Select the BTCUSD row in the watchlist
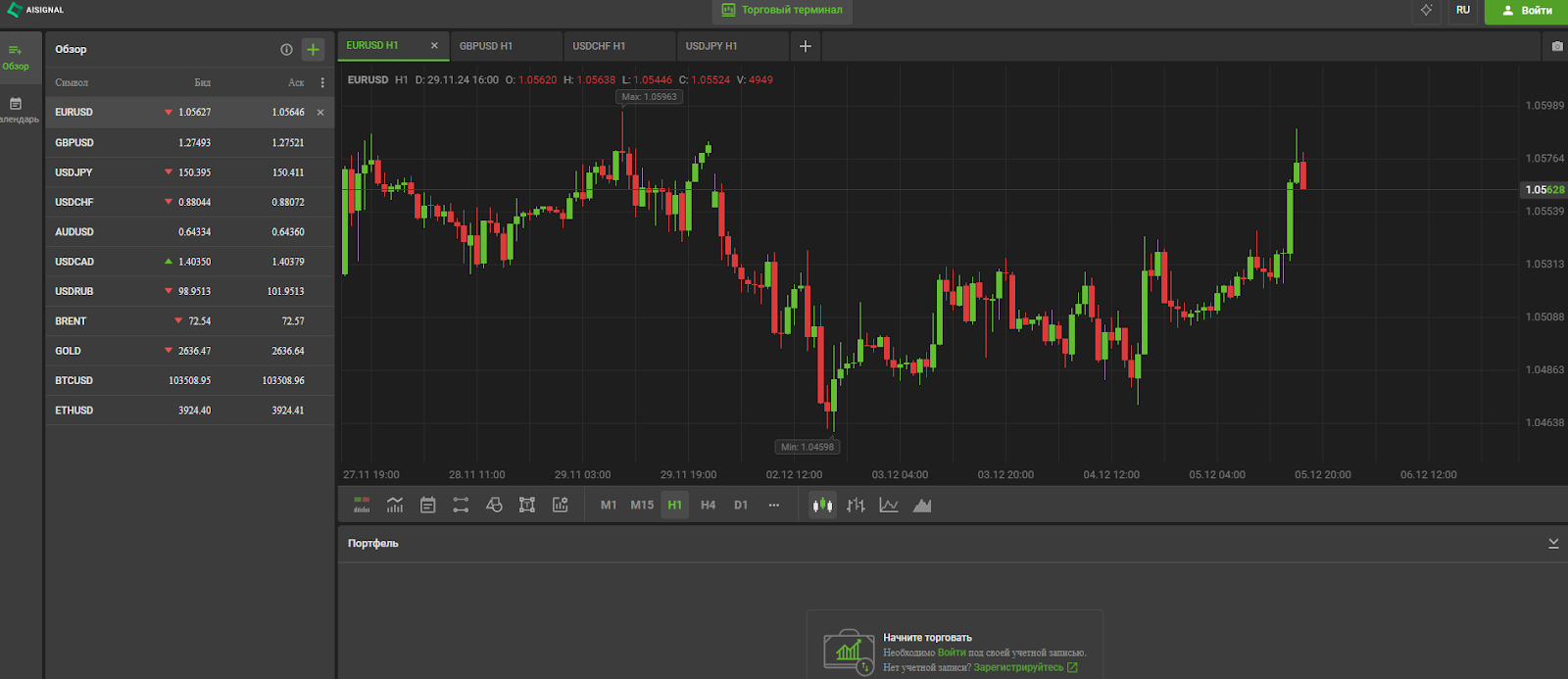Screen dimensions: 1568x679 [189, 380]
